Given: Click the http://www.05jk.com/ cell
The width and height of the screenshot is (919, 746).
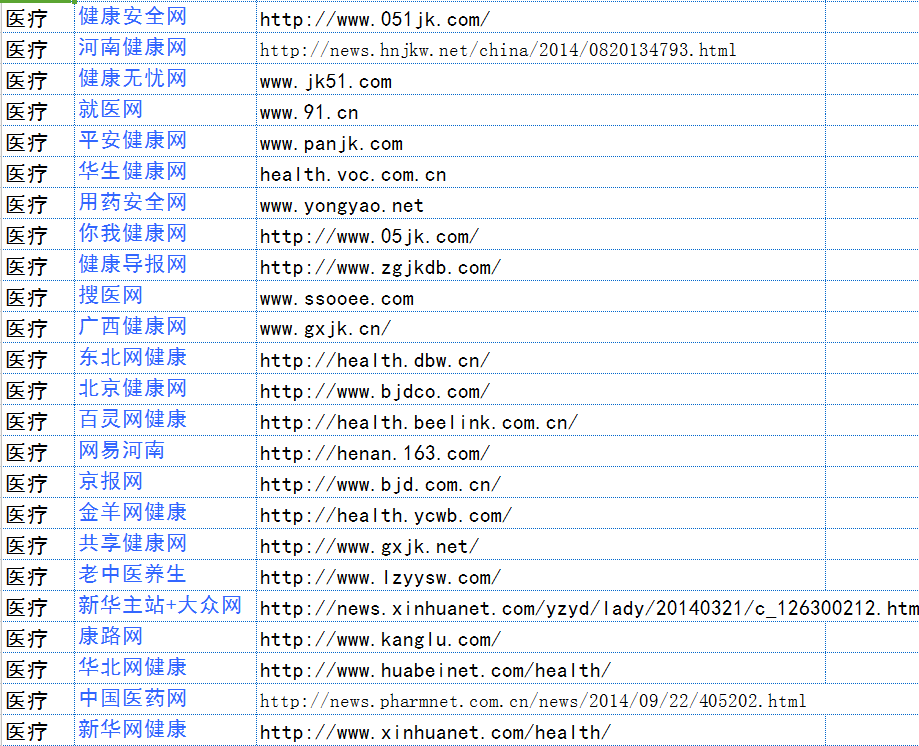Looking at the screenshot, I should [541, 234].
